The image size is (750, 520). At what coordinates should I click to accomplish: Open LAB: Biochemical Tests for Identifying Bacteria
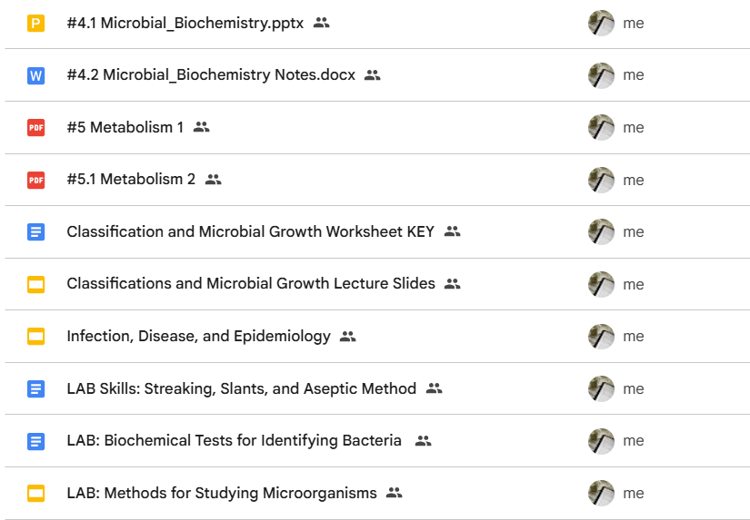pos(234,441)
